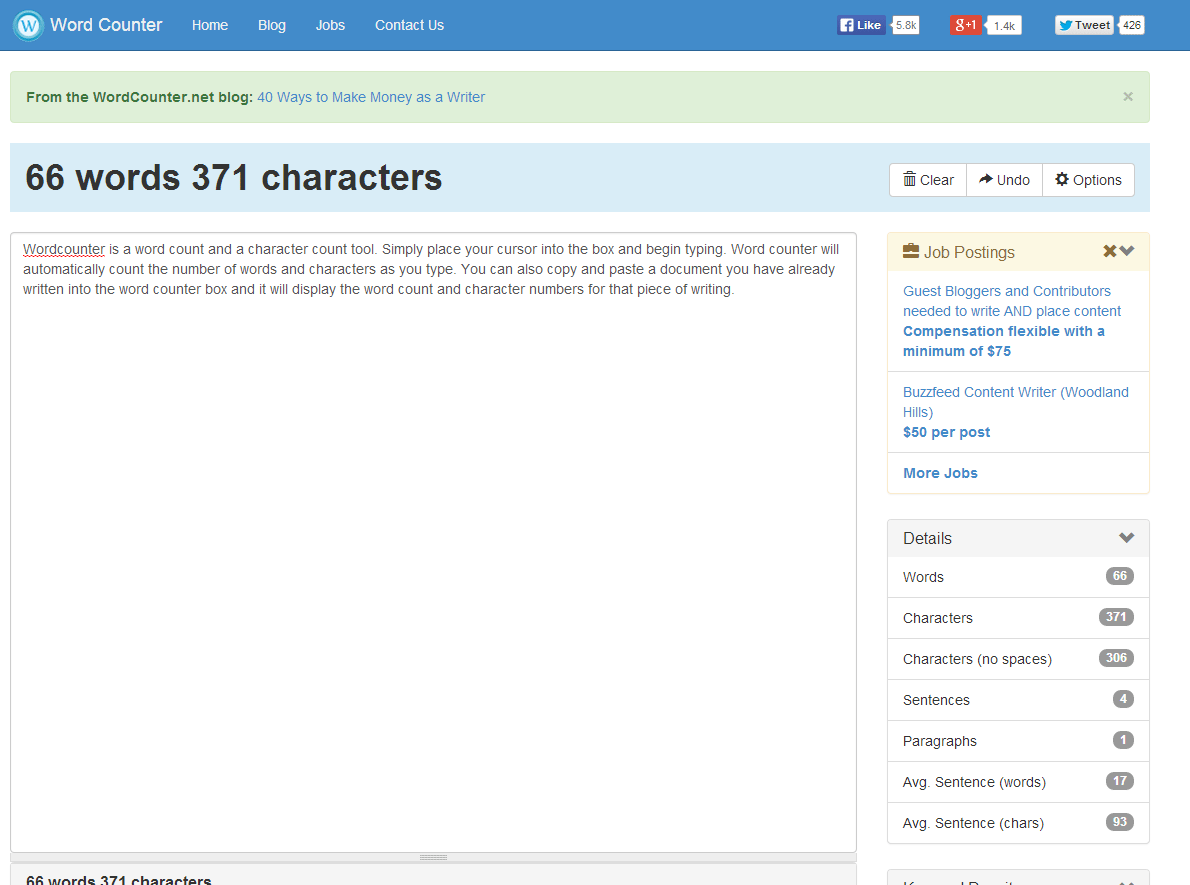Screen dimensions: 1190x885
Task: Collapse the Details panel chevron
Action: tap(1126, 537)
